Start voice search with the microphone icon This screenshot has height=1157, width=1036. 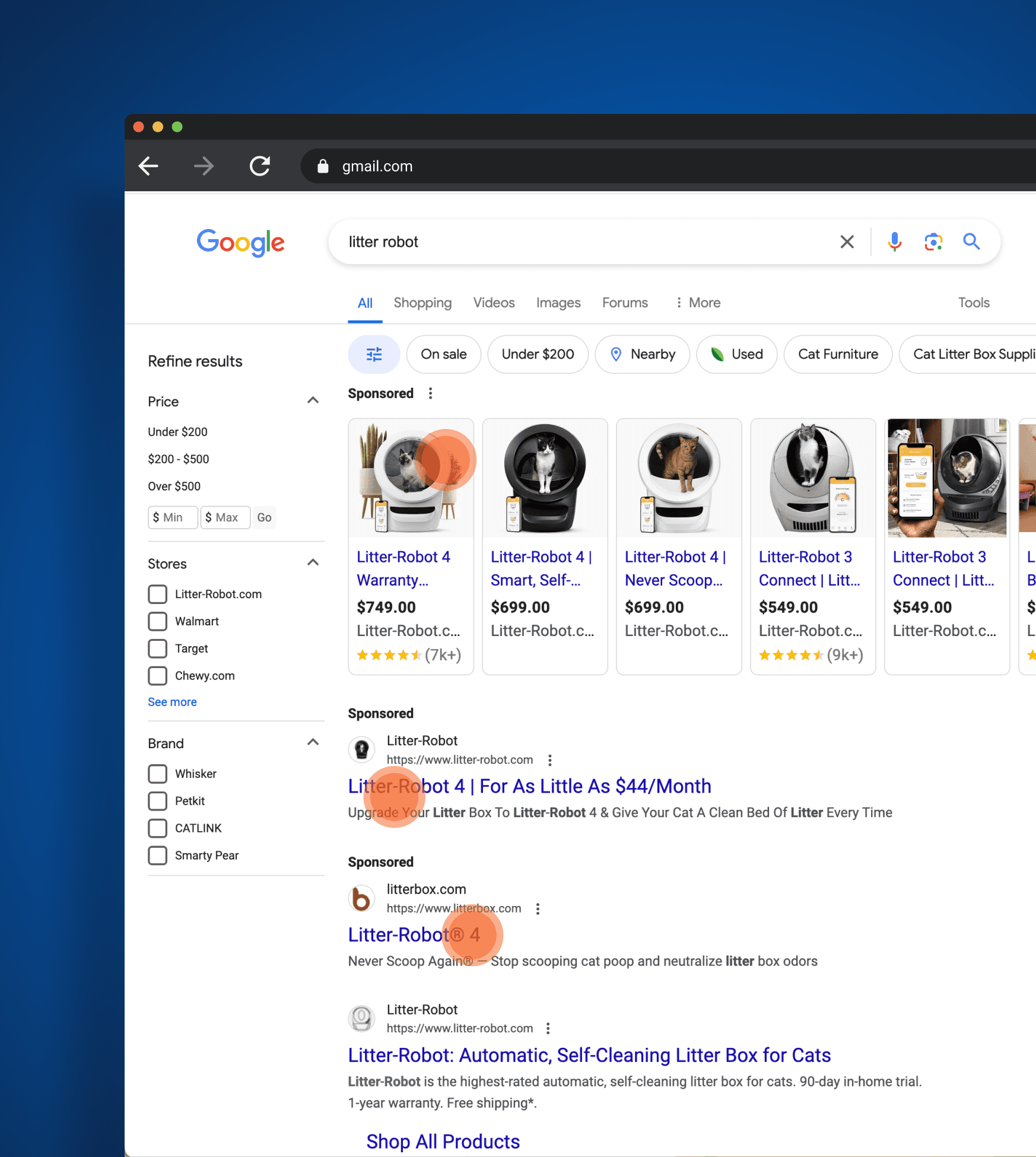pos(895,241)
